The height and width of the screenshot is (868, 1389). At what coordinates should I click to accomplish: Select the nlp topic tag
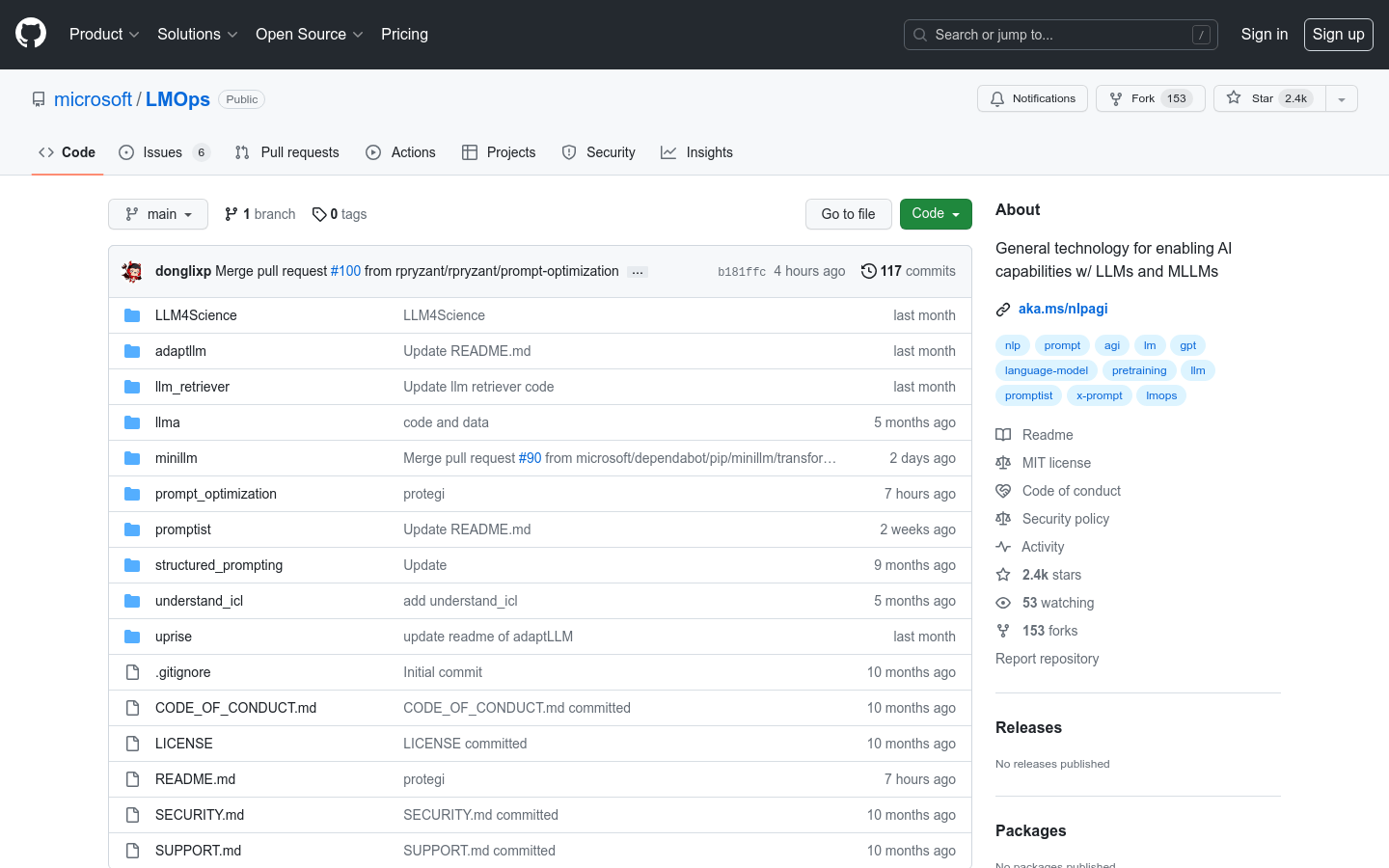[x=1013, y=345]
